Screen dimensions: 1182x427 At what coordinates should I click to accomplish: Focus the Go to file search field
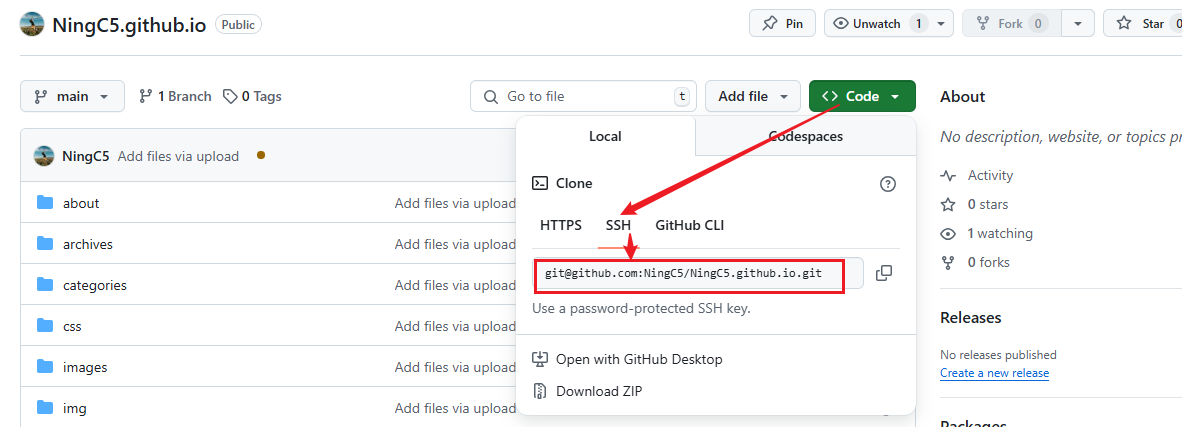point(583,97)
